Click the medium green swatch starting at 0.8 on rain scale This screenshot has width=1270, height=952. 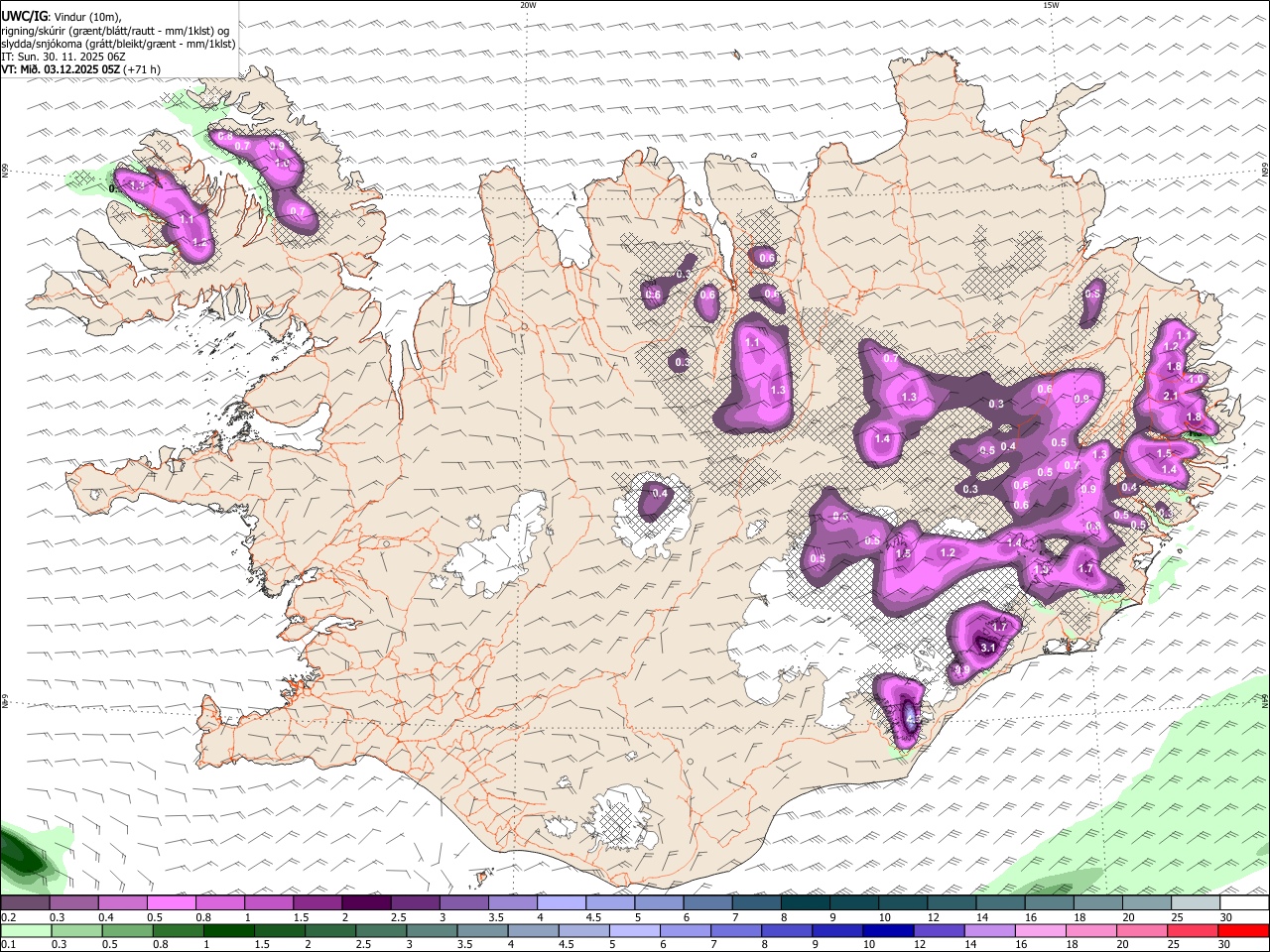(x=178, y=930)
